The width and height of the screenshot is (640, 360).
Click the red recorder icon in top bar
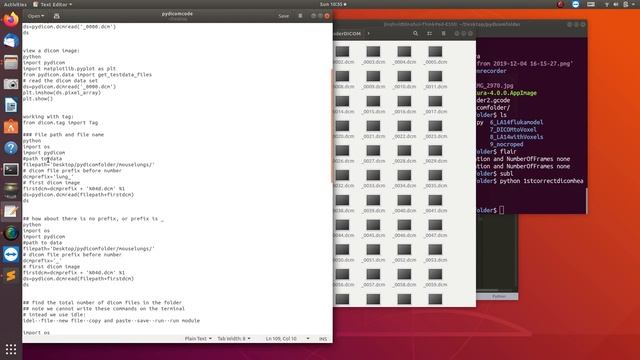pos(560,4)
